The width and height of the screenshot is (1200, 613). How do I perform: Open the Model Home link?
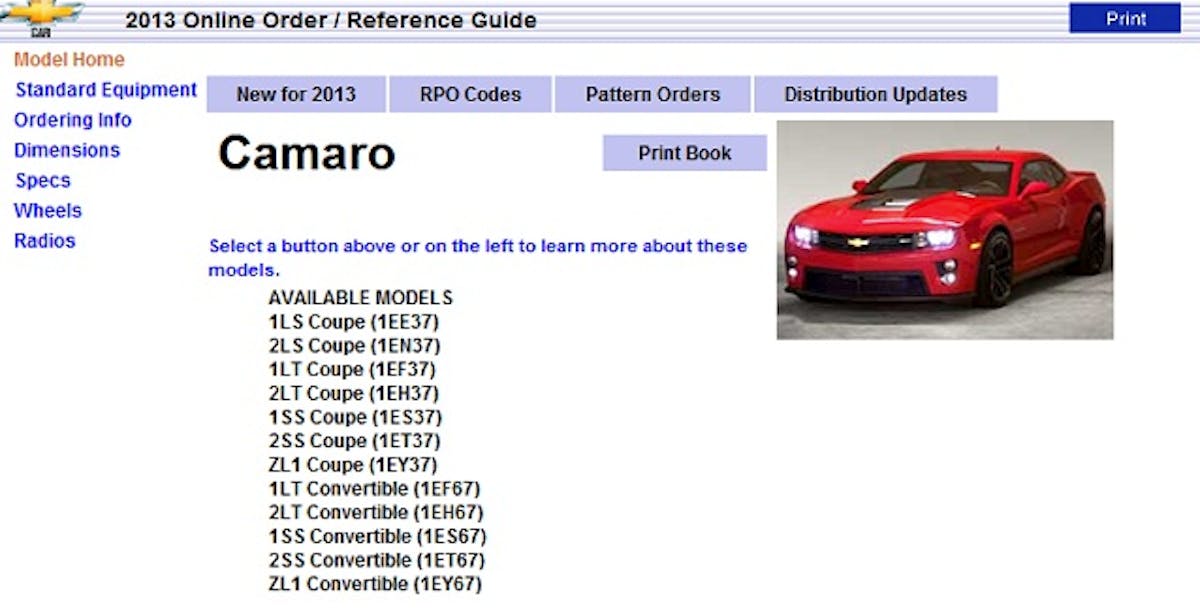click(69, 60)
